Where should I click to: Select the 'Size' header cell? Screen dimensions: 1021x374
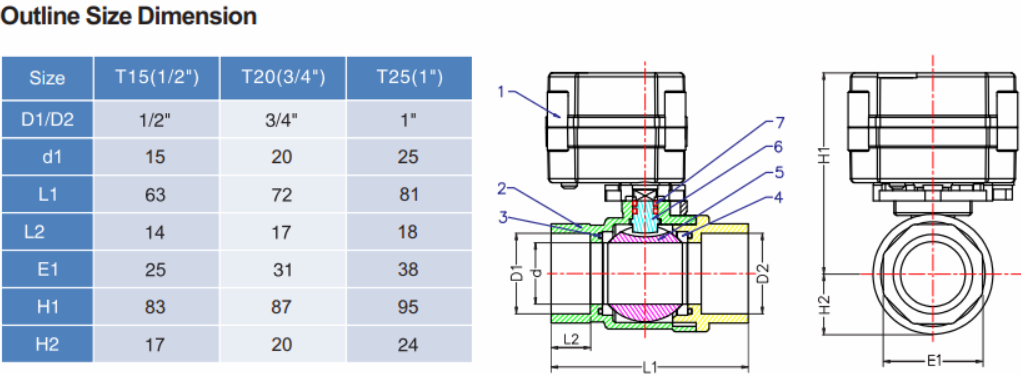point(47,78)
